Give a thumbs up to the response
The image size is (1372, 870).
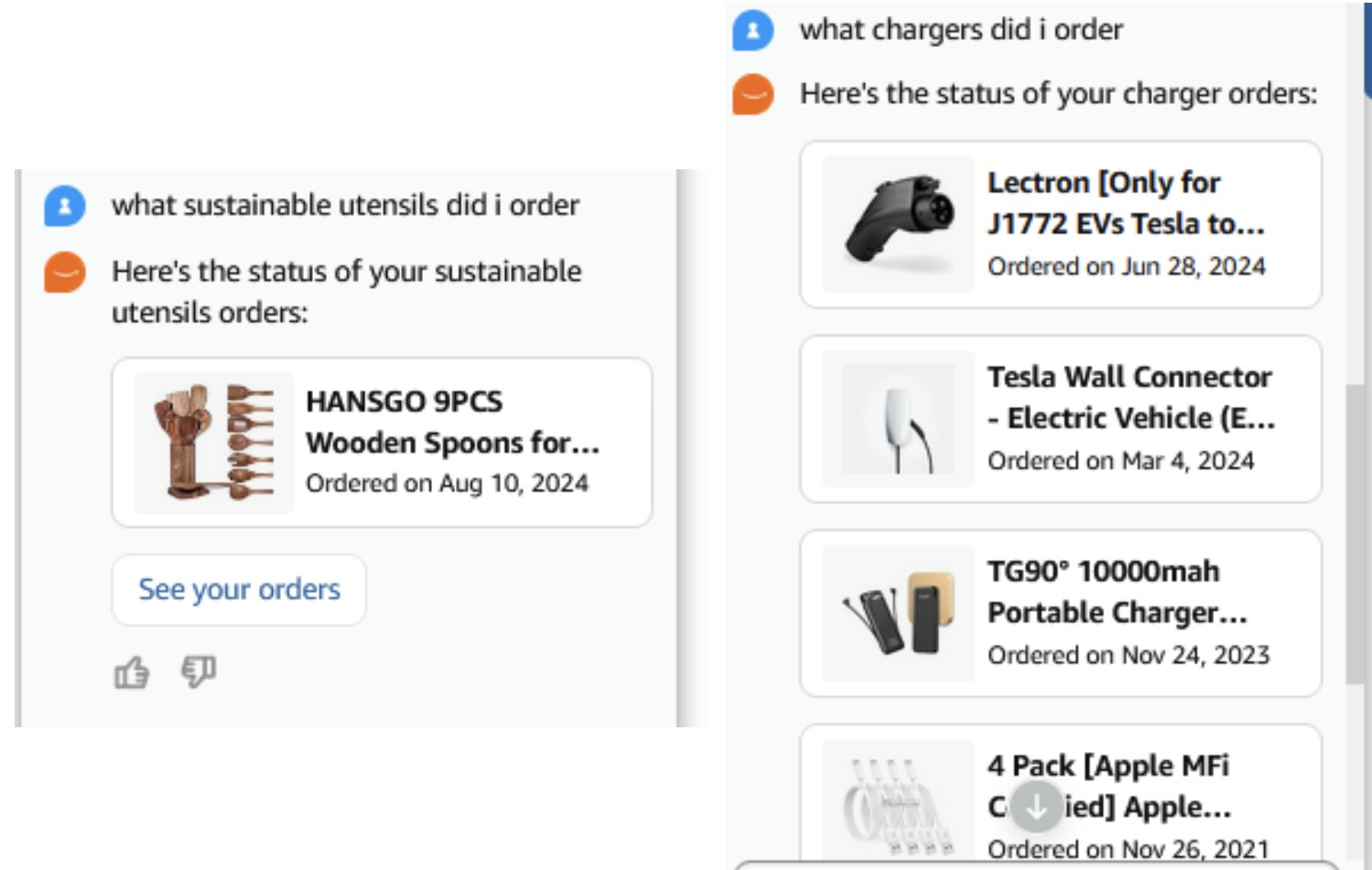click(x=133, y=672)
